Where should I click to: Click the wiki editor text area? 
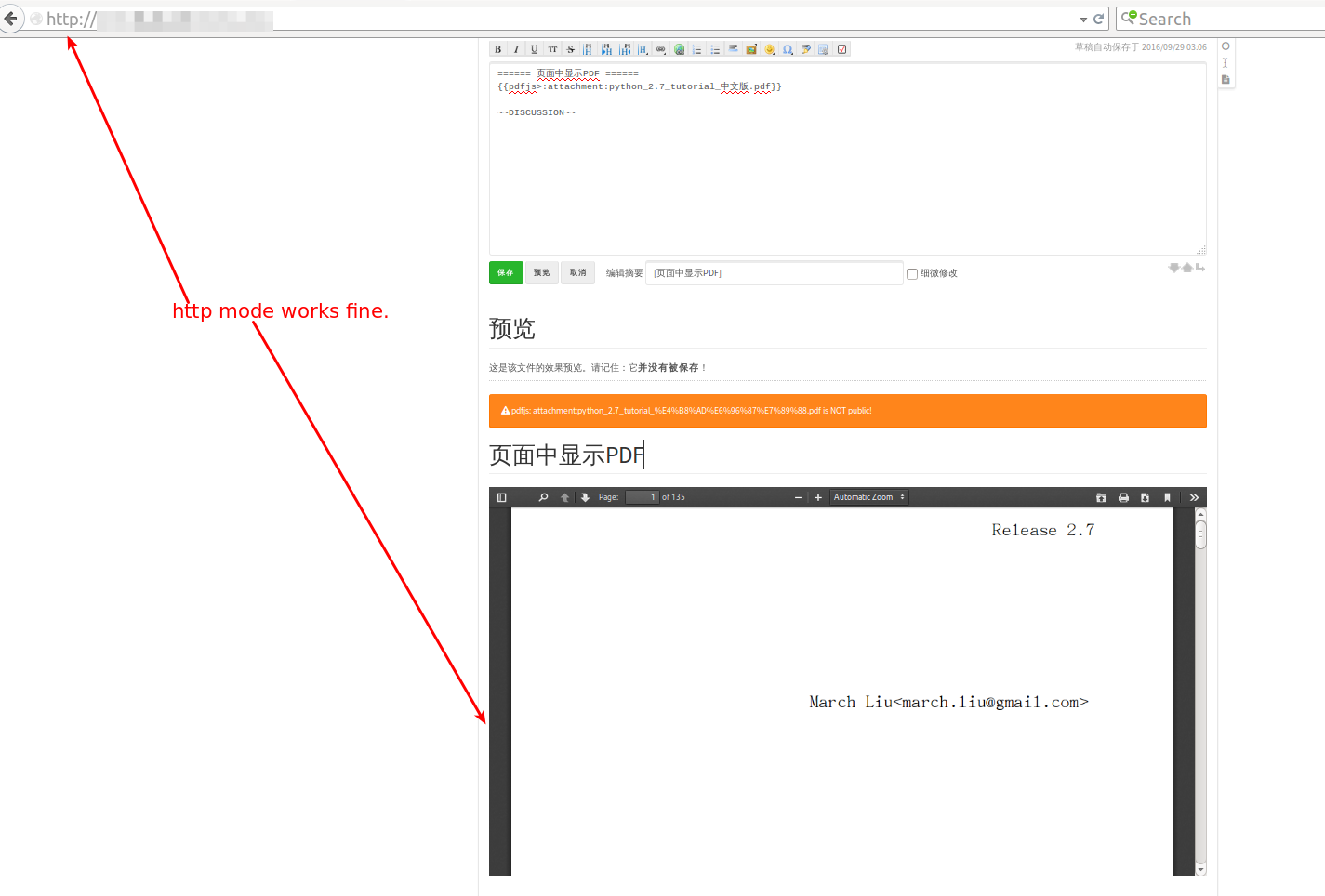[847, 158]
